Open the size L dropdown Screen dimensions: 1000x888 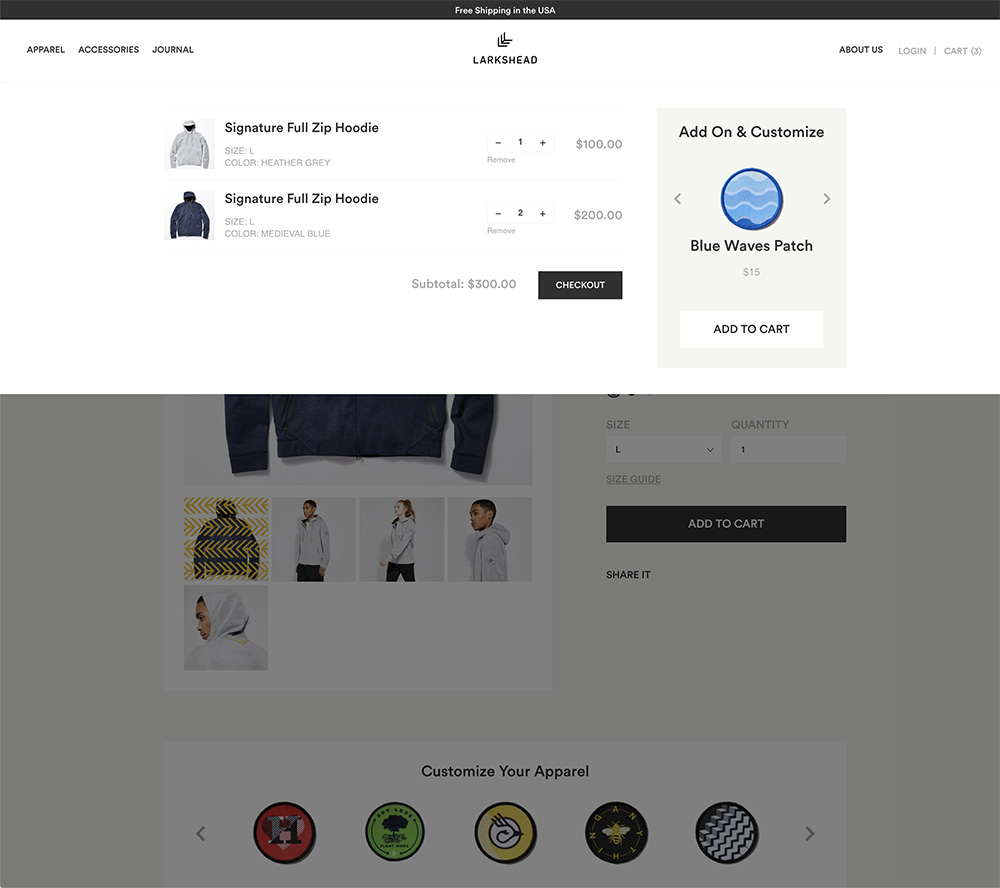pyautogui.click(x=663, y=450)
